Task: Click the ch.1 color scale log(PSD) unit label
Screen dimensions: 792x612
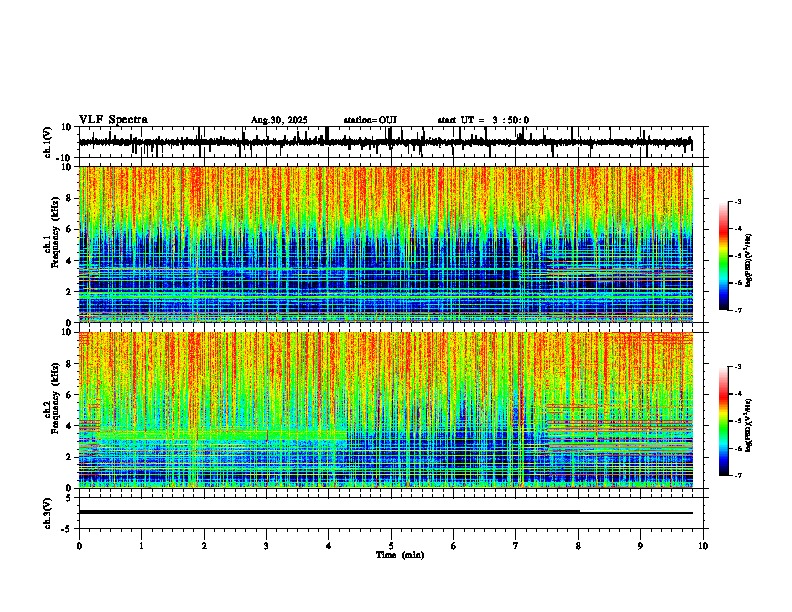Action: (x=749, y=260)
